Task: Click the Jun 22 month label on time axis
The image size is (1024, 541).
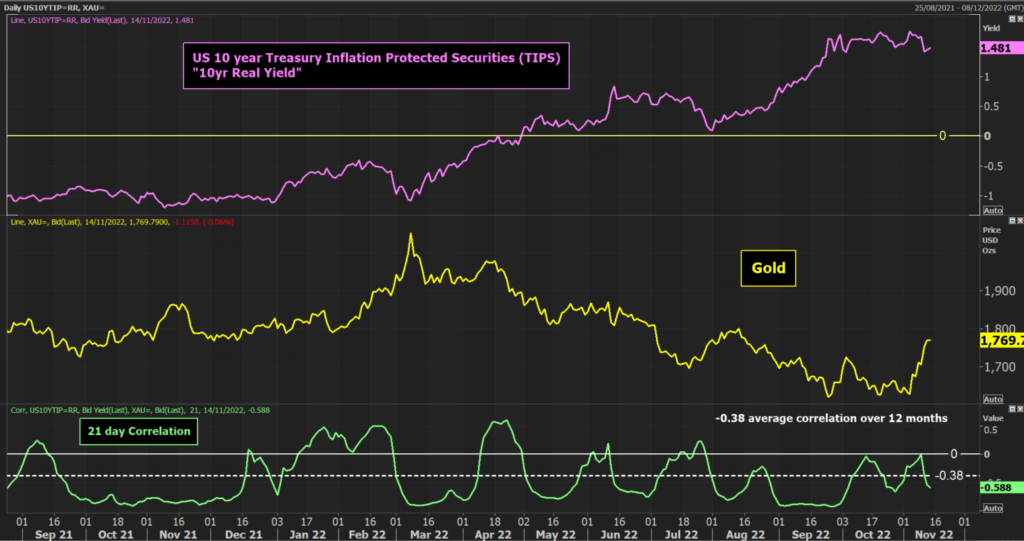Action: [x=618, y=534]
